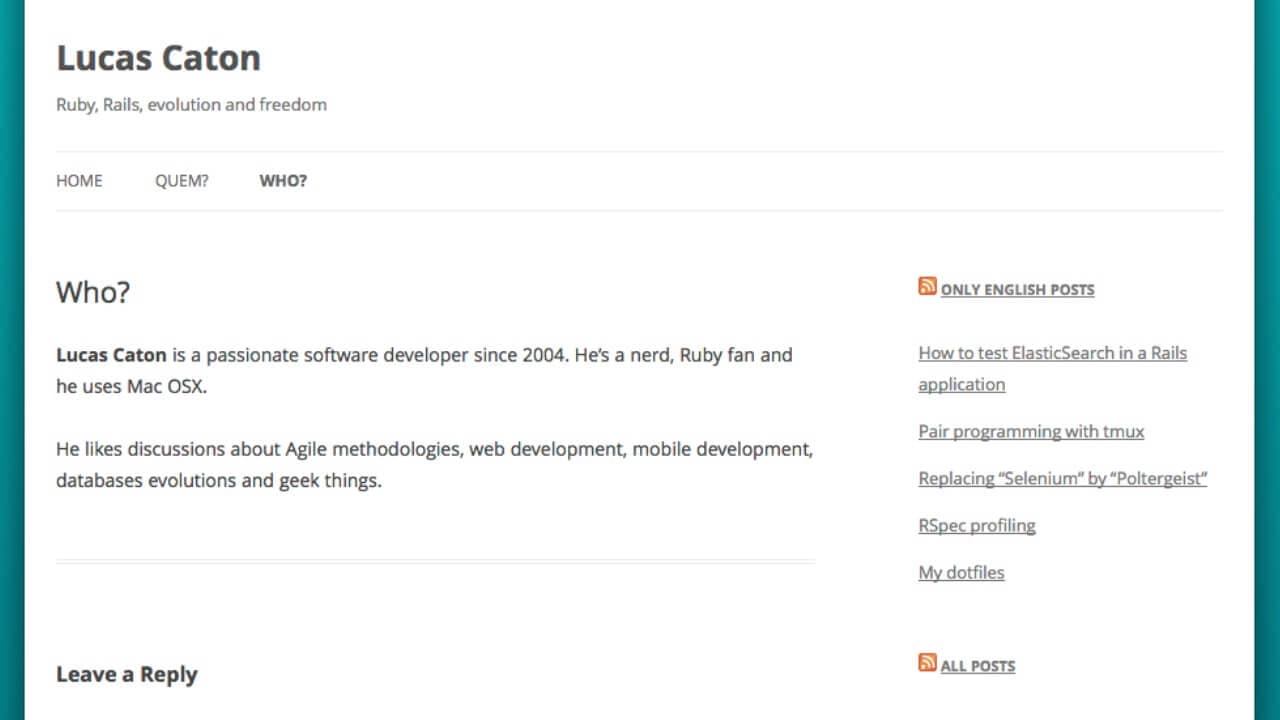Open the ALL POSTS feed link
Screen dimensions: 1280x720
(977, 666)
